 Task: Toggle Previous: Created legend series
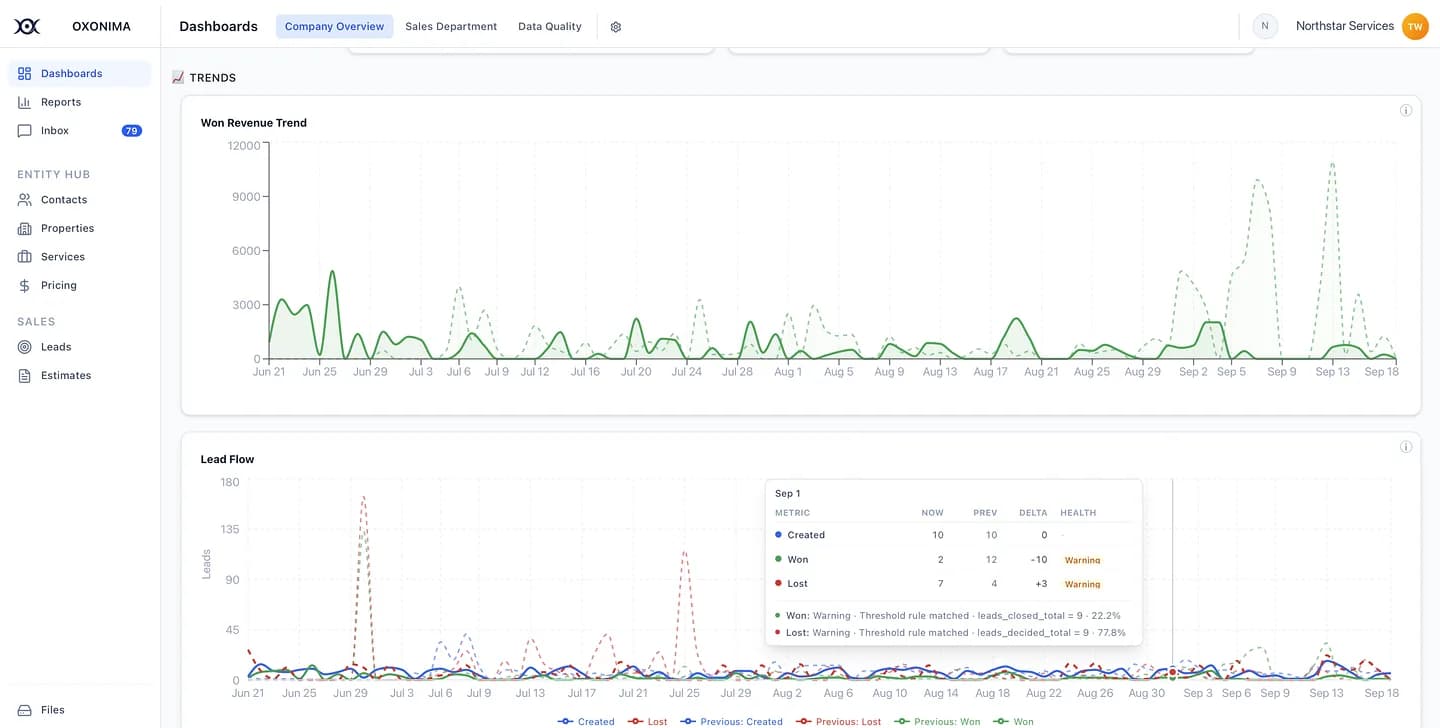coord(731,721)
